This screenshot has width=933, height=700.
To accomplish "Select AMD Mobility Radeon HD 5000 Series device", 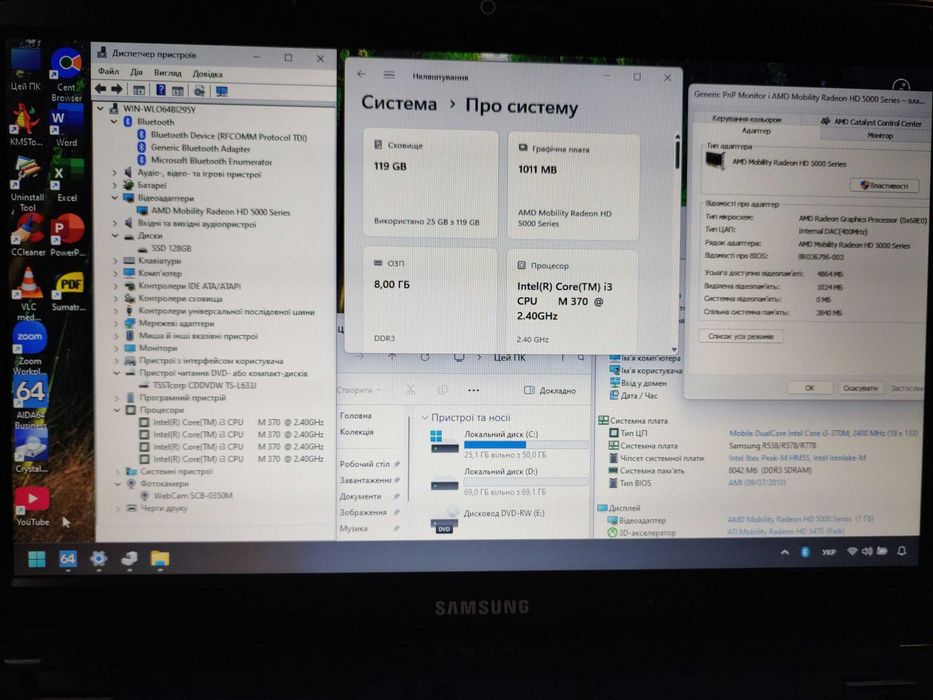I will (214, 211).
